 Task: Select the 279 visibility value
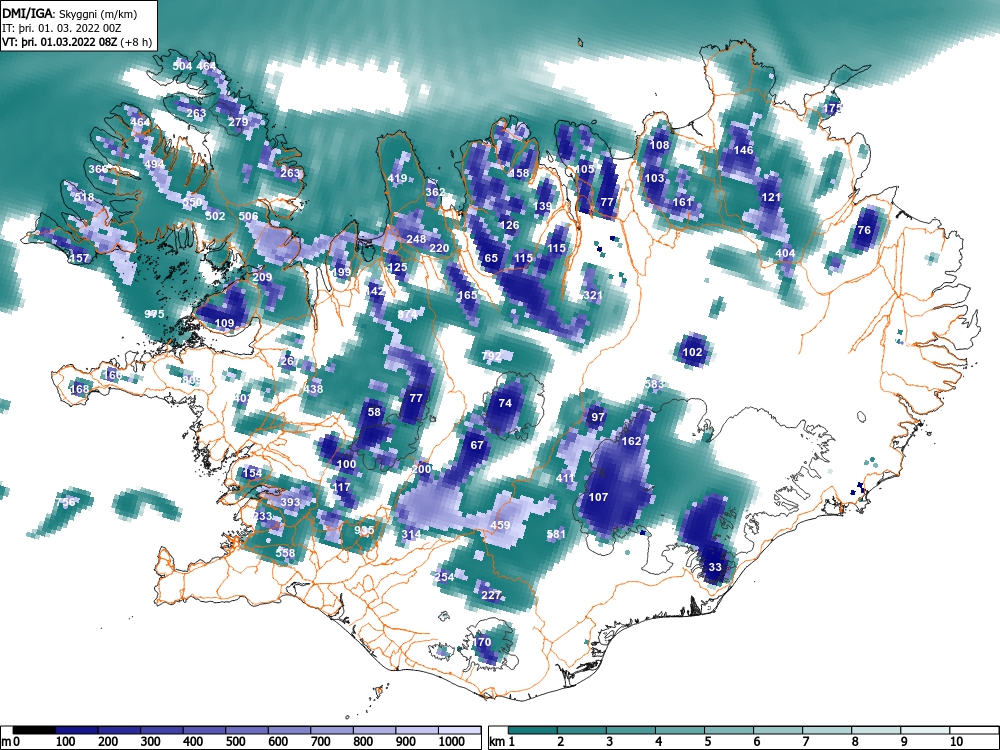238,122
